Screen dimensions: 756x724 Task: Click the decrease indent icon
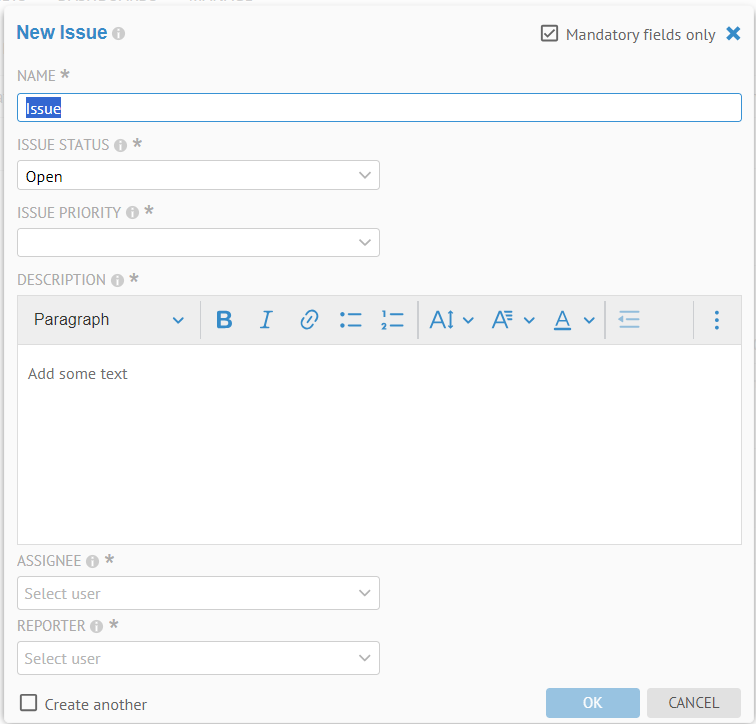629,320
